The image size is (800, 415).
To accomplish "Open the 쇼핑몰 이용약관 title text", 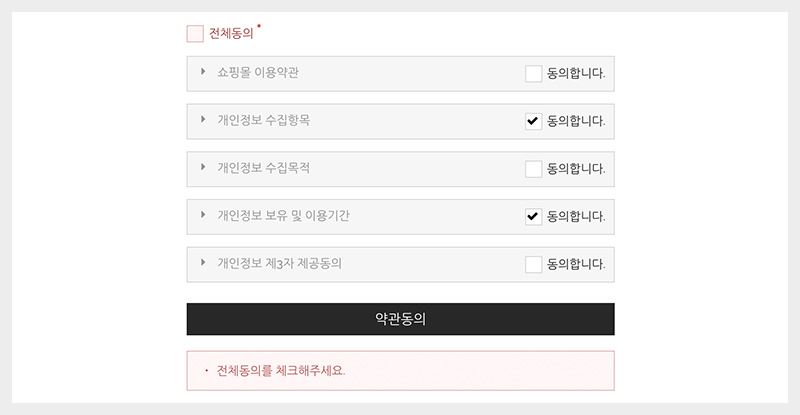I will [x=258, y=73].
